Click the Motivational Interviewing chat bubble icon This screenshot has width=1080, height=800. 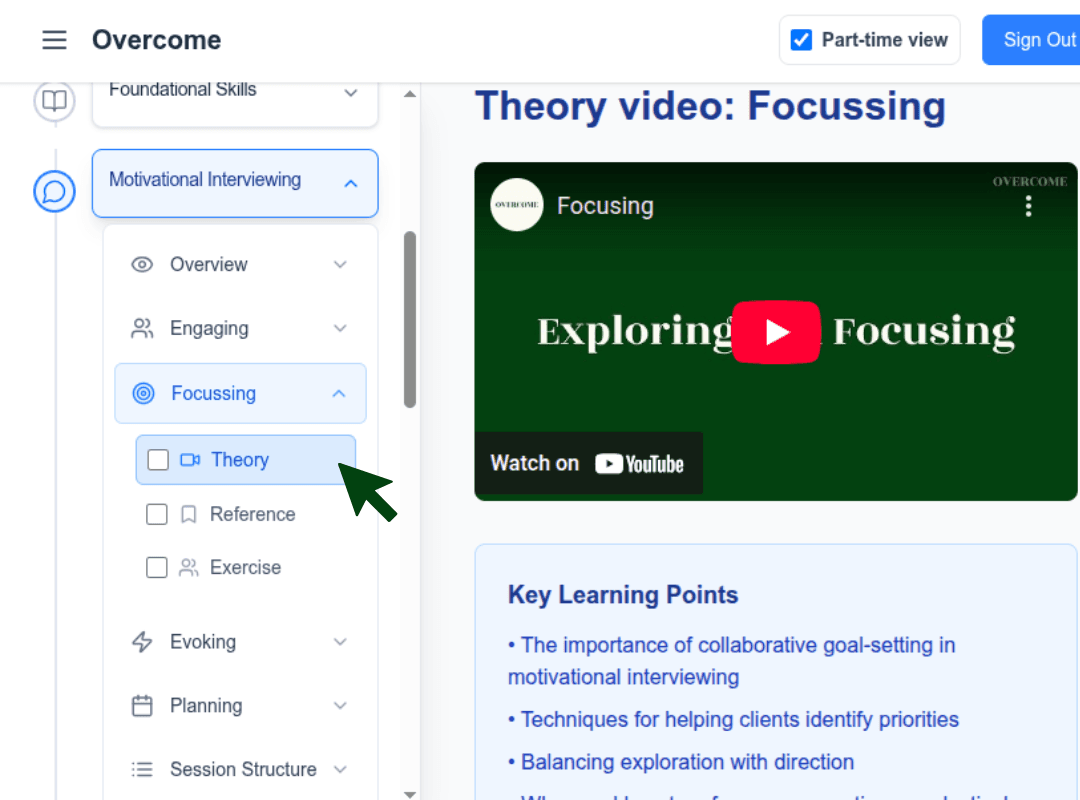[54, 191]
